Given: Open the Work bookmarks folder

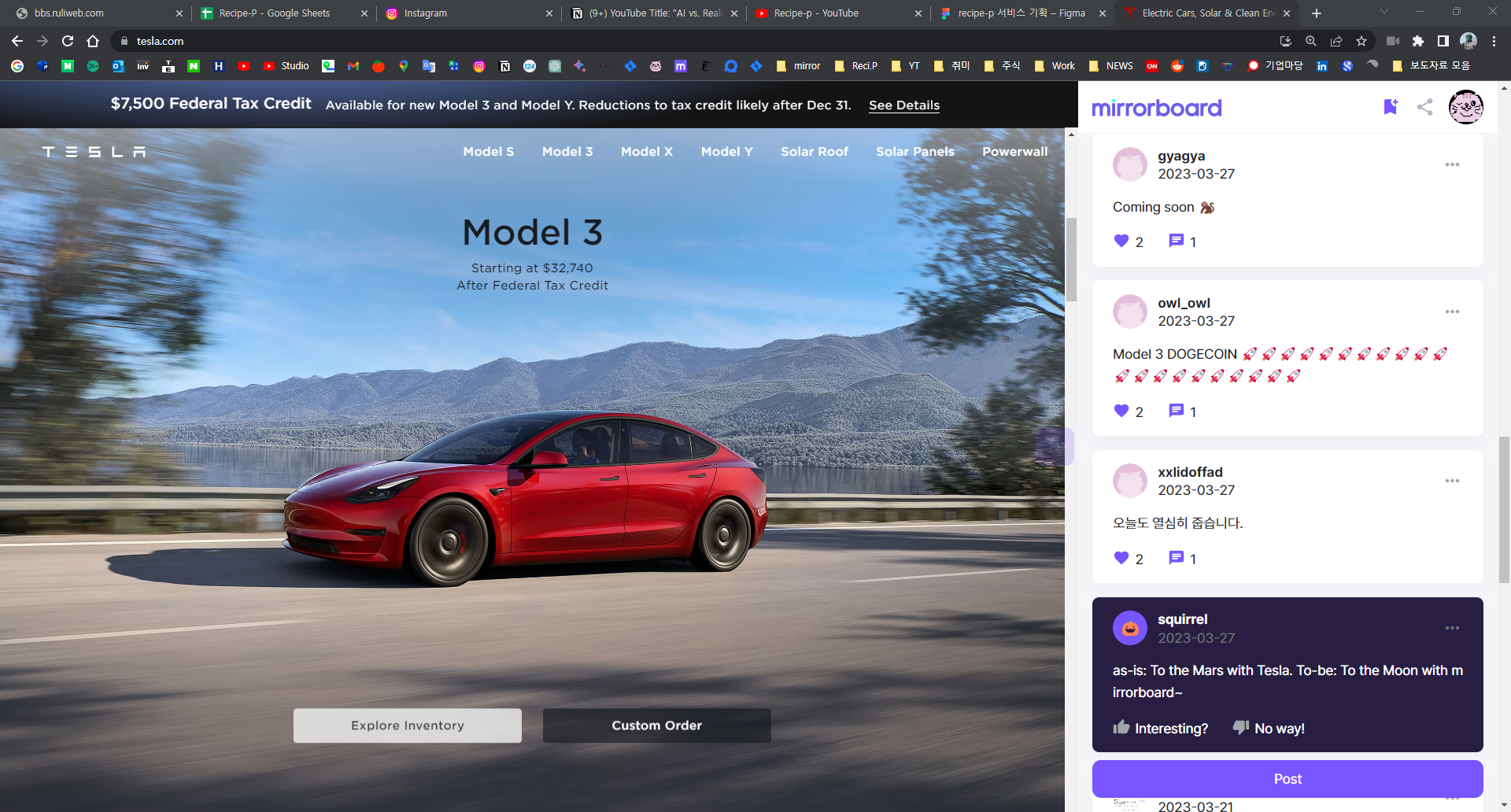Looking at the screenshot, I should (x=1055, y=66).
